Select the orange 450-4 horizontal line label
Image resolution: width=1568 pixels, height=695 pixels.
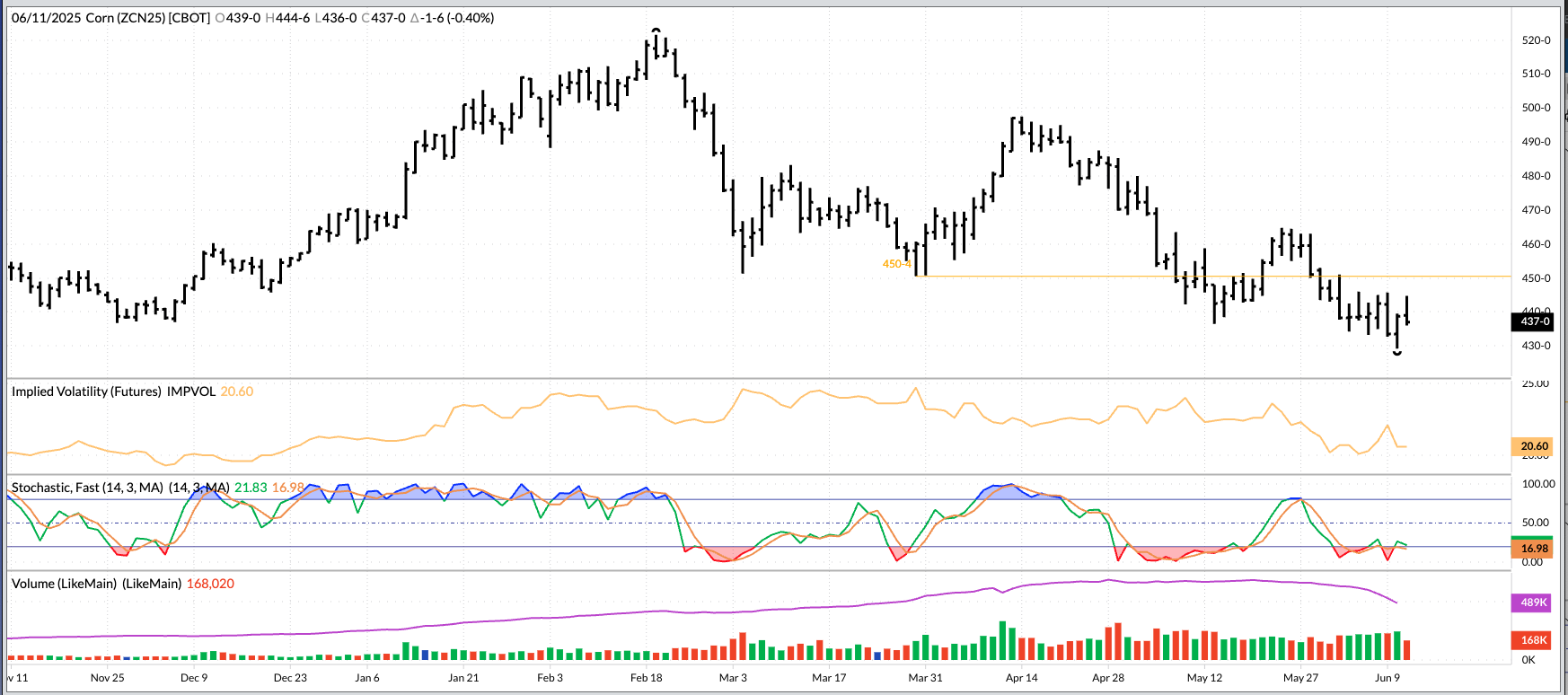pyautogui.click(x=895, y=264)
